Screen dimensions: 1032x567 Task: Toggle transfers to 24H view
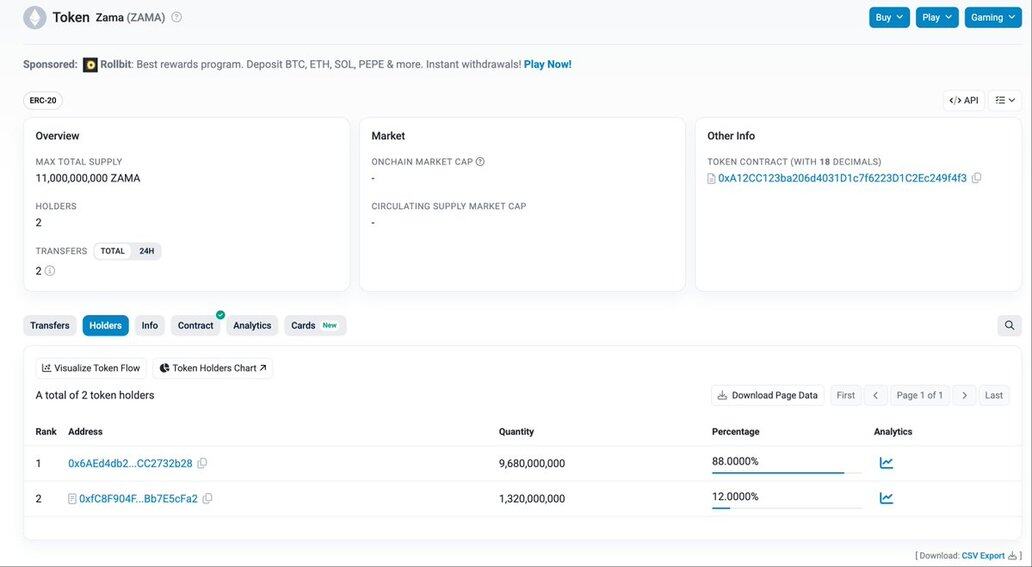pyautogui.click(x=146, y=251)
